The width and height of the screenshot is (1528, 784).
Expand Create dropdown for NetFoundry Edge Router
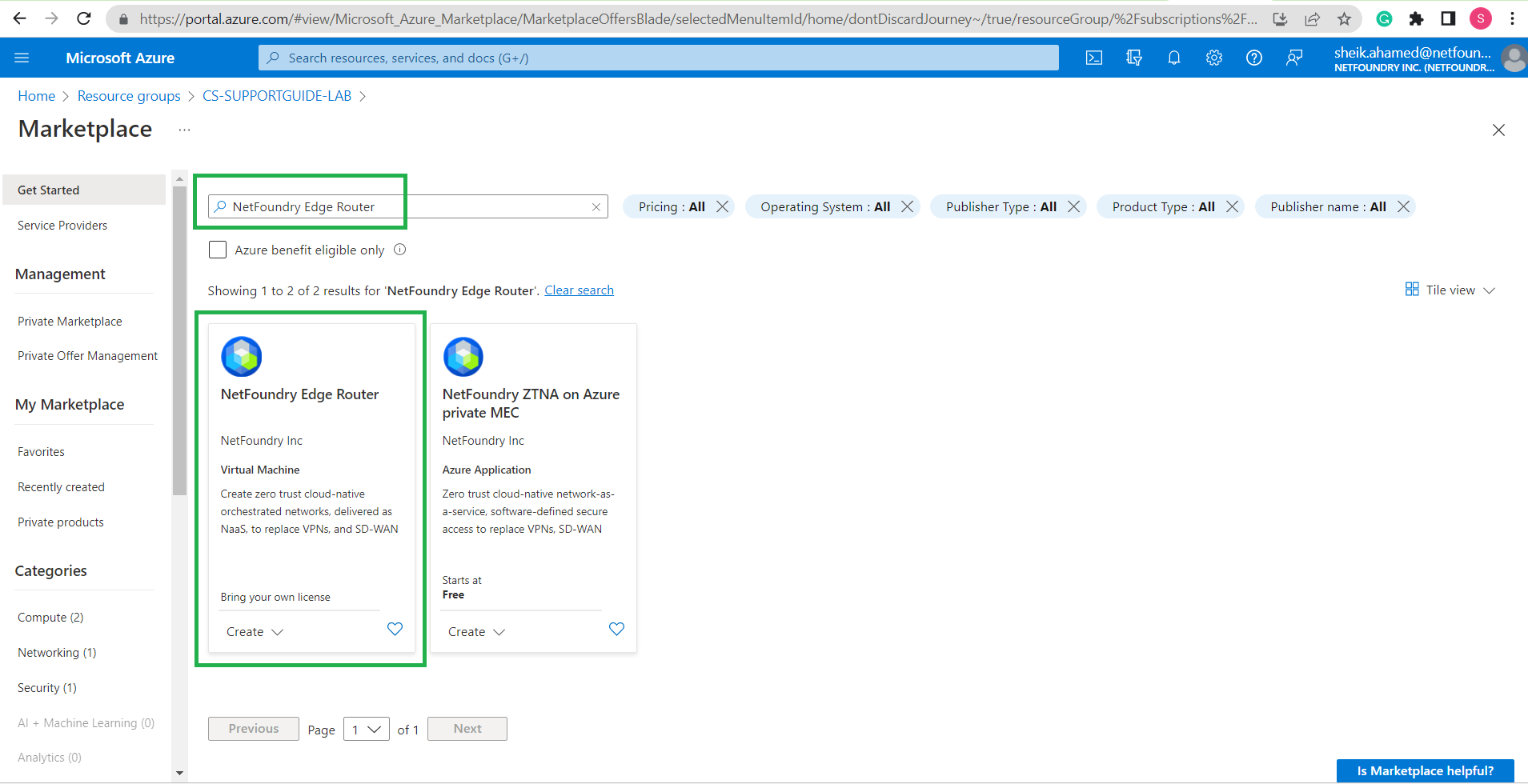pos(255,632)
